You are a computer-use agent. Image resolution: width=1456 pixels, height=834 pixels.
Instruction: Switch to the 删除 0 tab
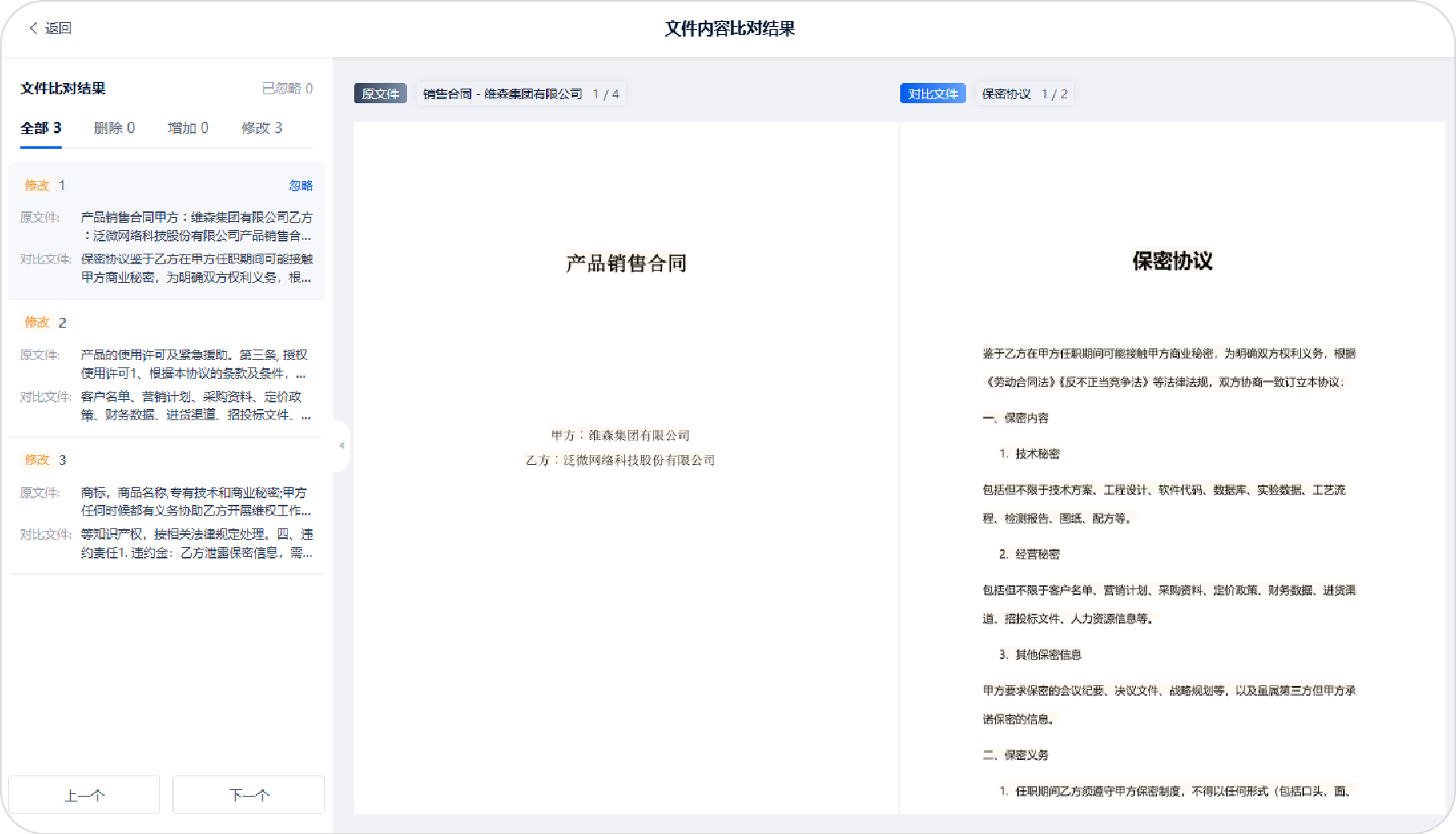point(114,128)
